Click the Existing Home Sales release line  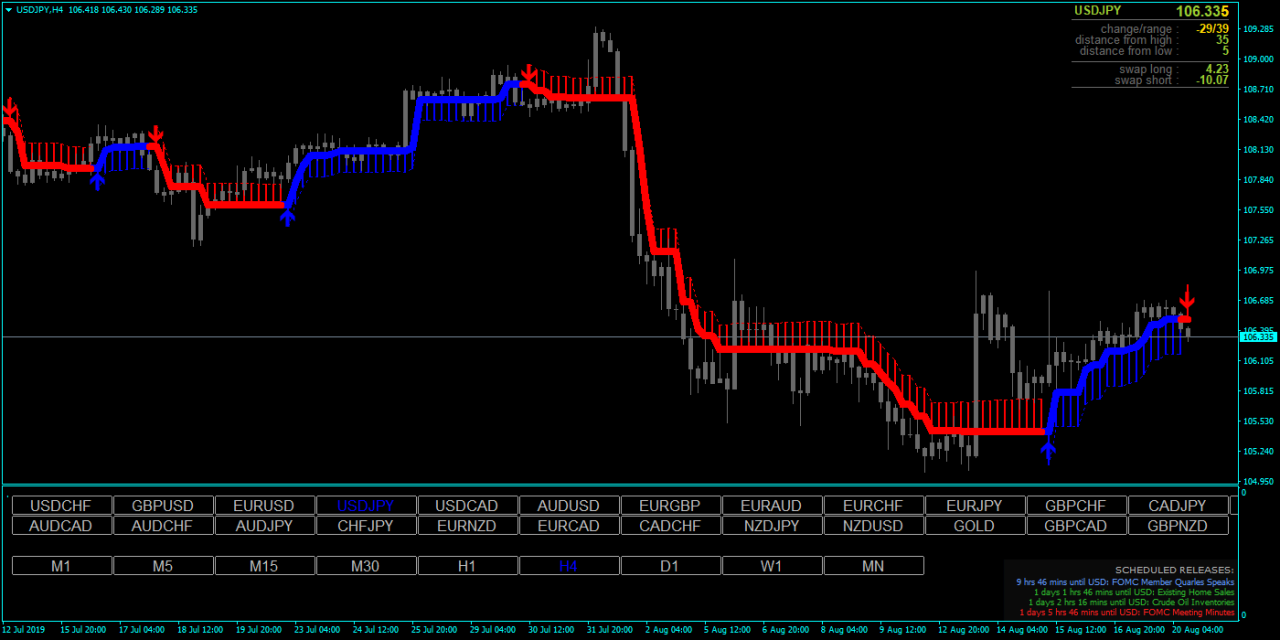1134,592
